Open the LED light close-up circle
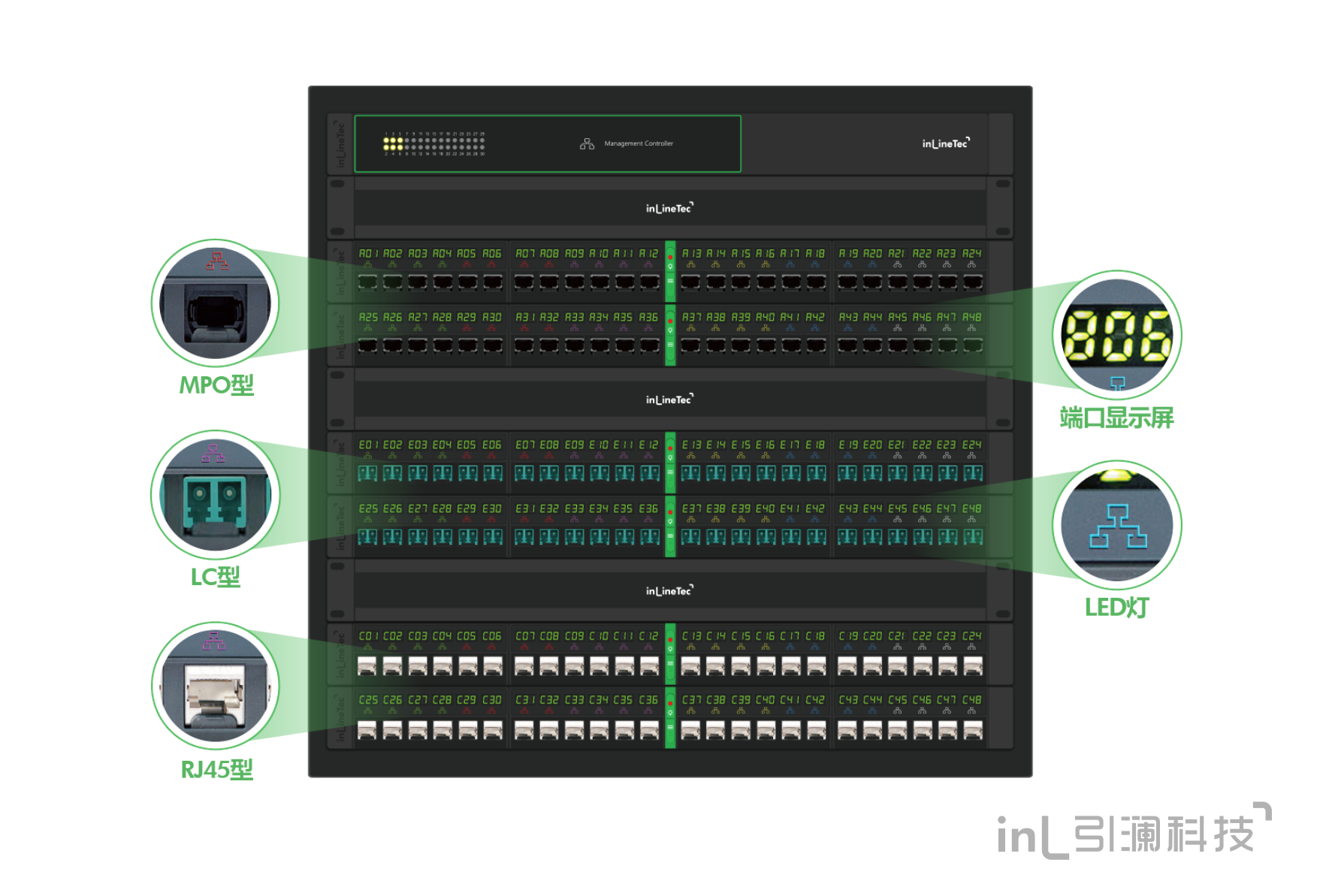Viewport: 1332px width, 896px height. coord(1117,525)
